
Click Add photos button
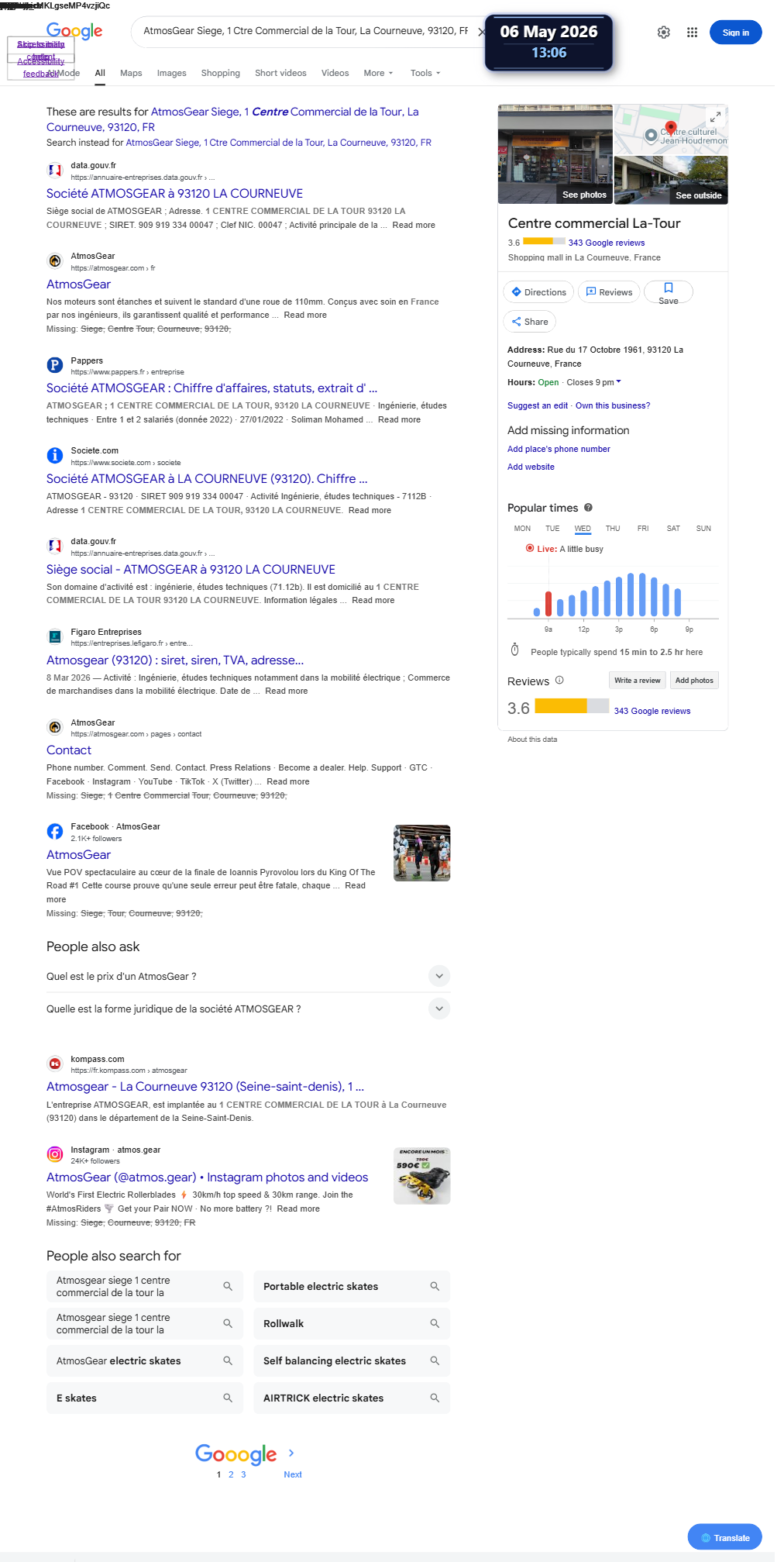tap(694, 681)
